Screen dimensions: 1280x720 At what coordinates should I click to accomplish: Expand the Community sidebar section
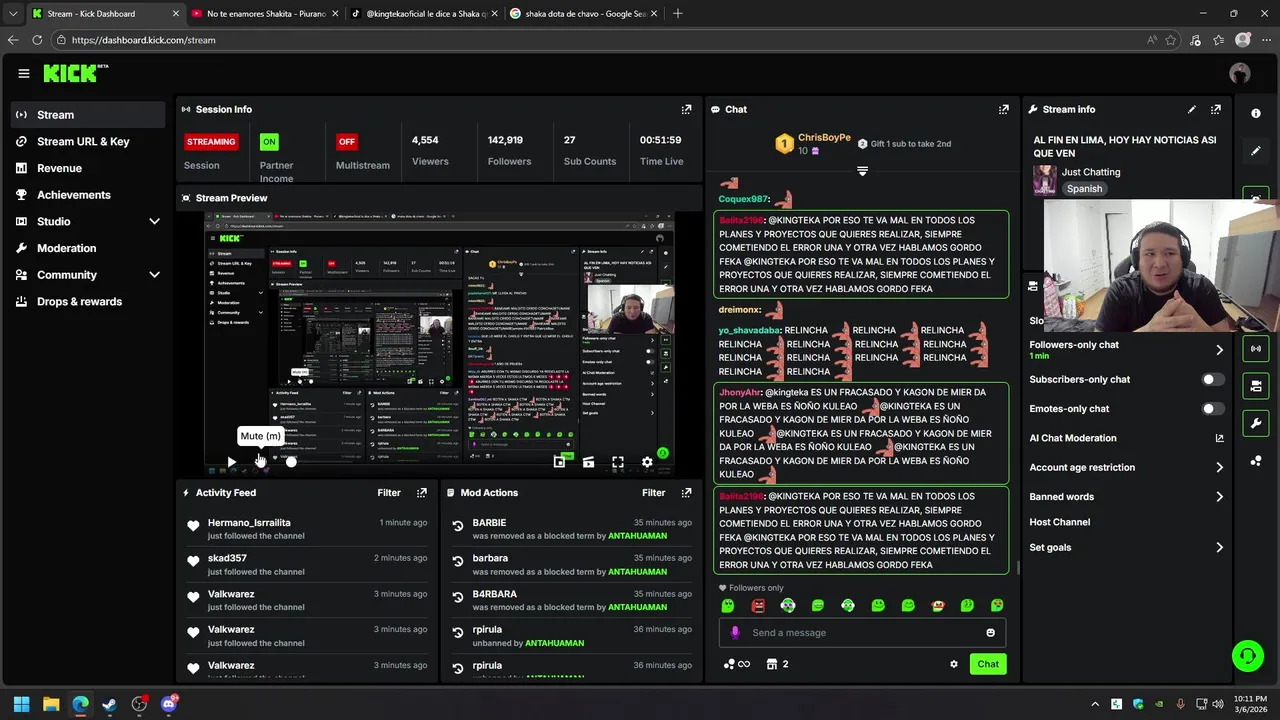[154, 275]
